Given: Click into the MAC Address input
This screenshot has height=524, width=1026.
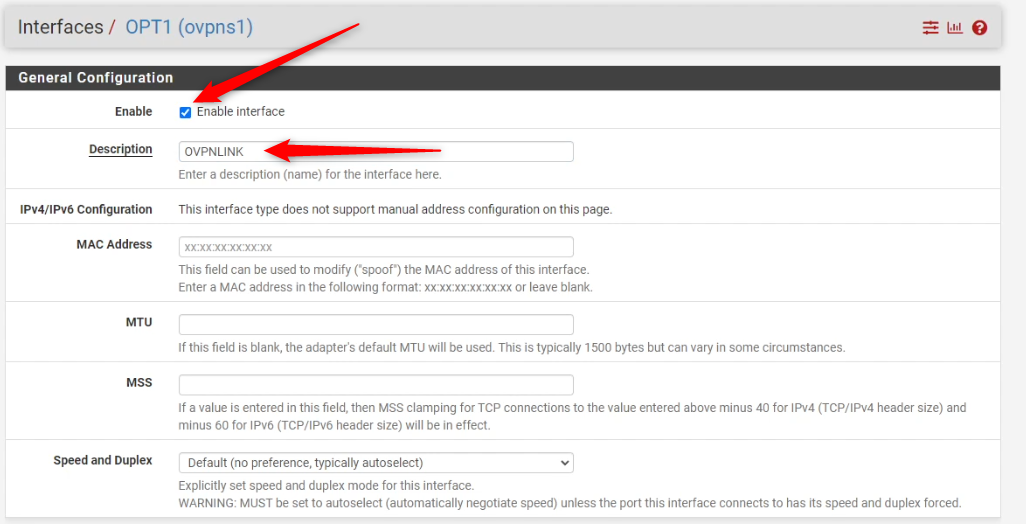Looking at the screenshot, I should pos(375,247).
